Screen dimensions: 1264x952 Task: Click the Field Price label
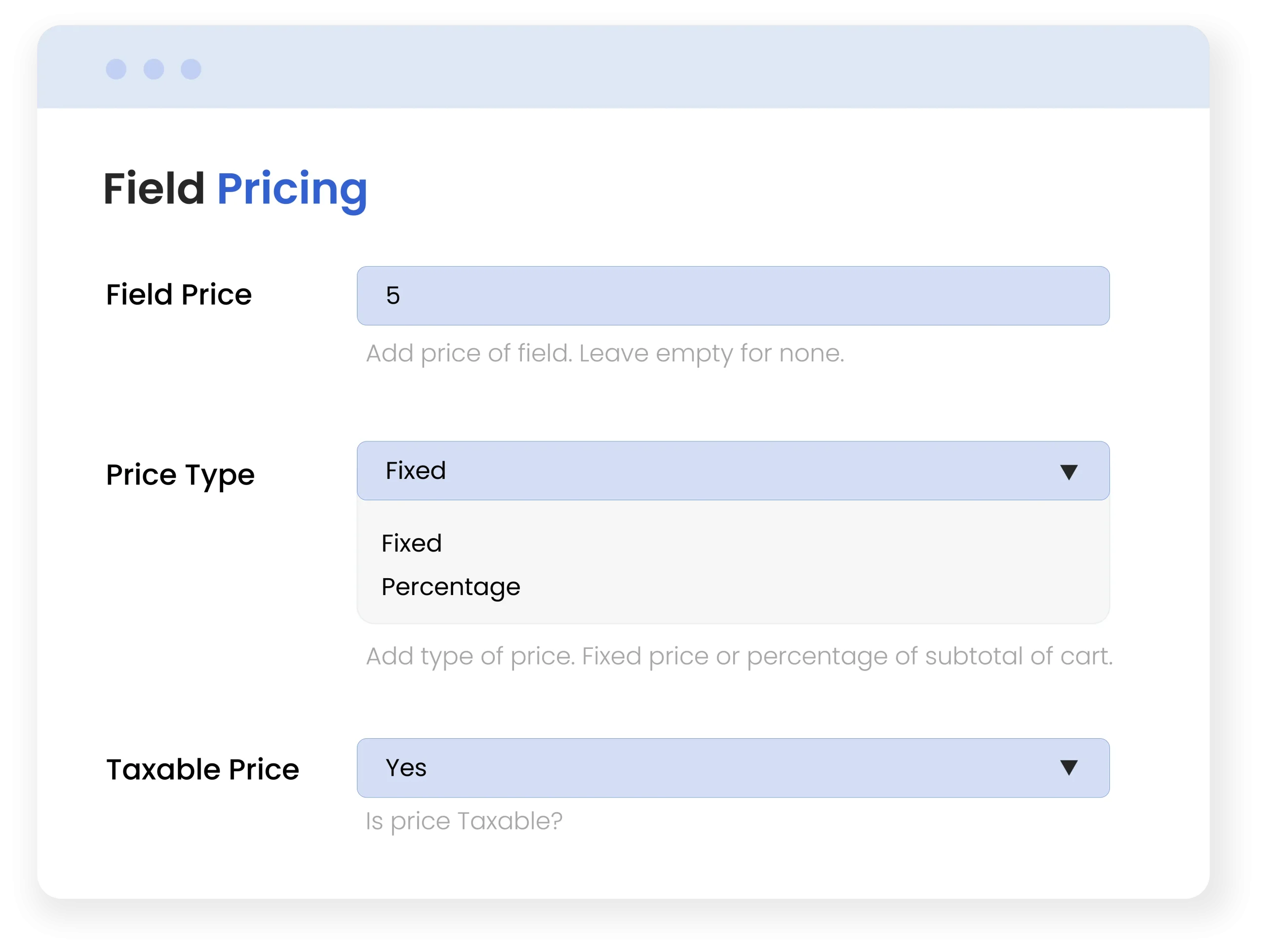point(179,295)
